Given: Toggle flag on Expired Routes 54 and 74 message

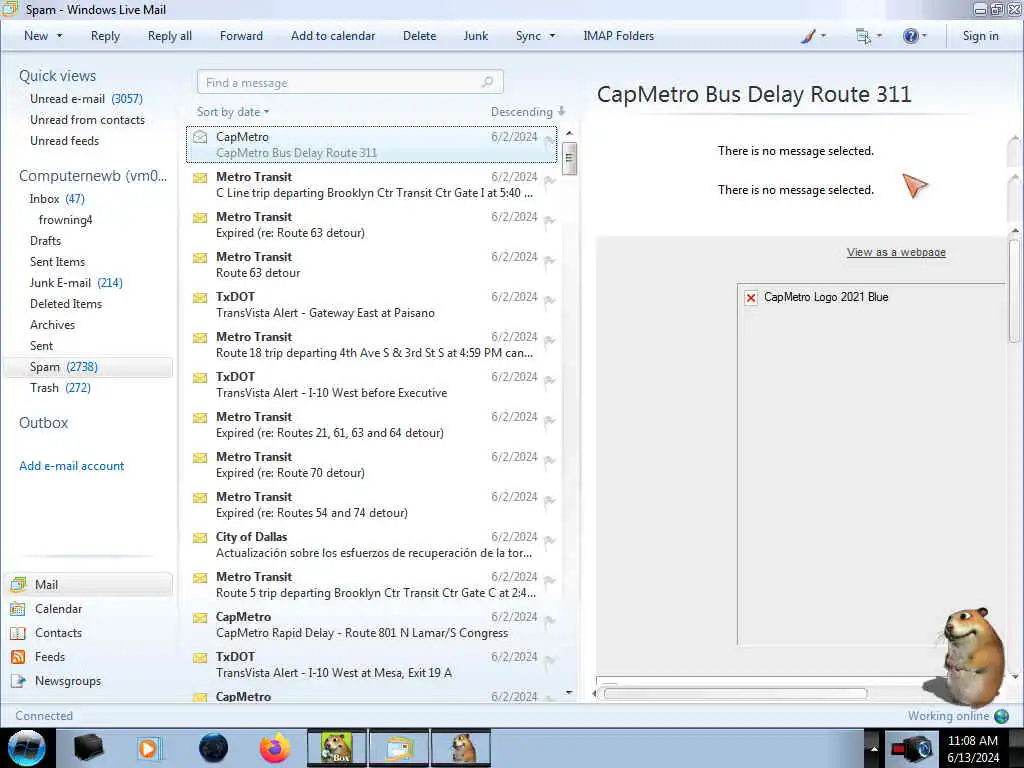Looking at the screenshot, I should click(x=549, y=501).
